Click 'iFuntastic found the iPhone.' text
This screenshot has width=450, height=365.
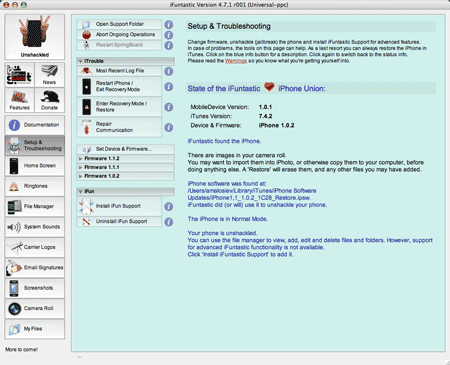[224, 141]
